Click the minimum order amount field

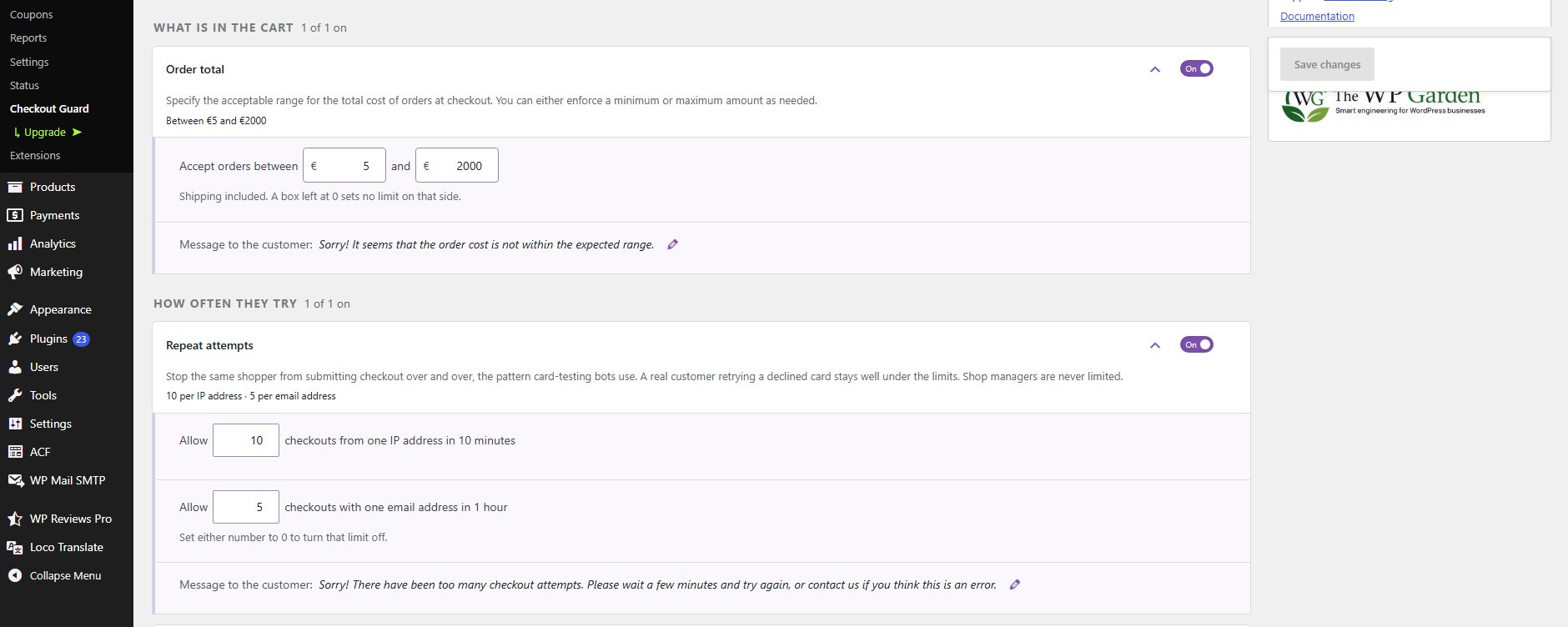pos(344,165)
